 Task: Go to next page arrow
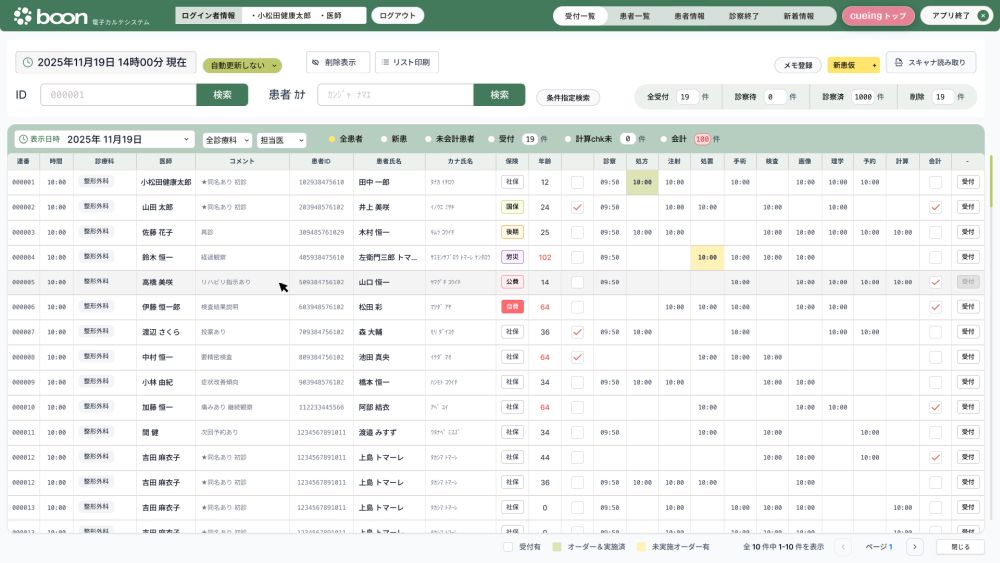[x=915, y=547]
